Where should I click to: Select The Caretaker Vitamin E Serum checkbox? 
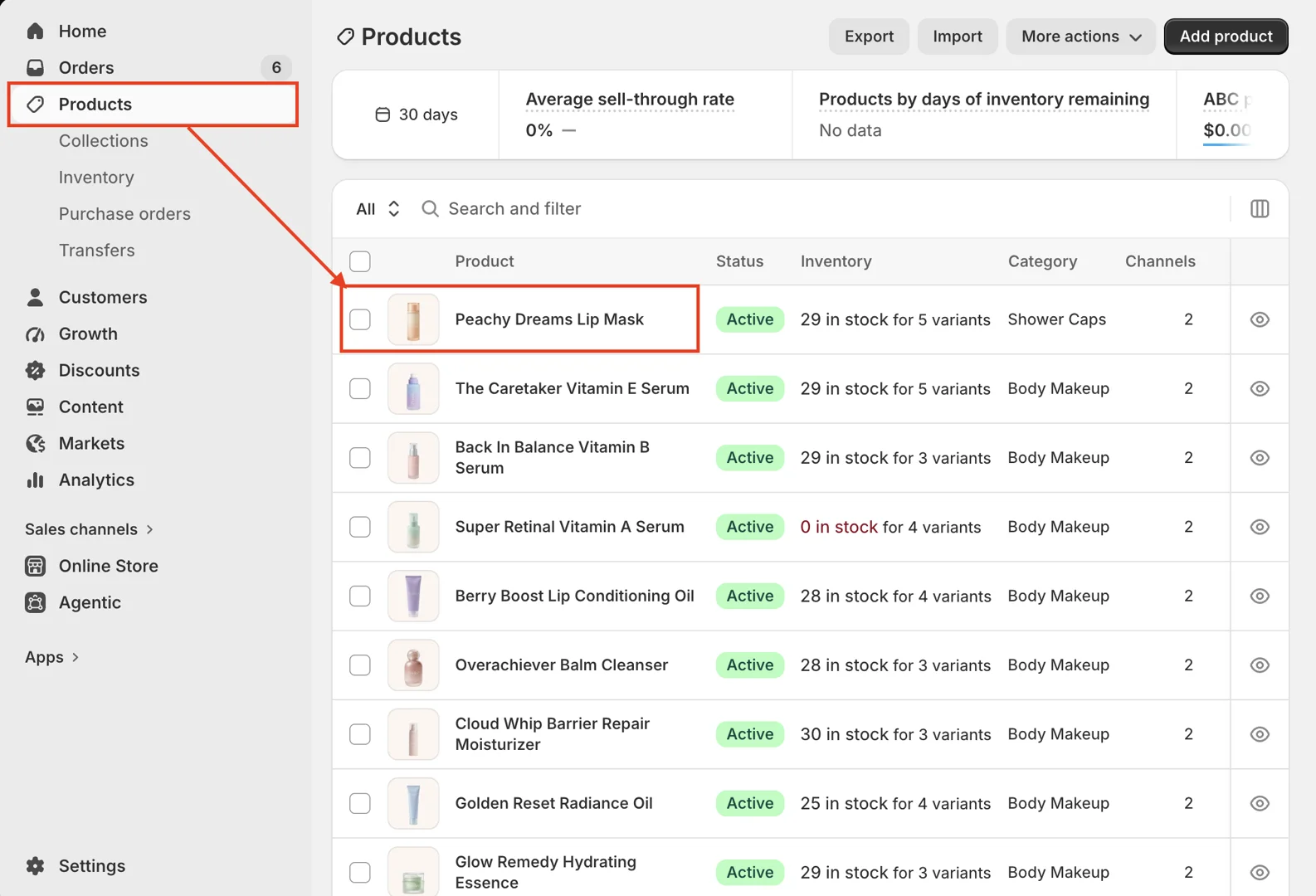pos(360,388)
